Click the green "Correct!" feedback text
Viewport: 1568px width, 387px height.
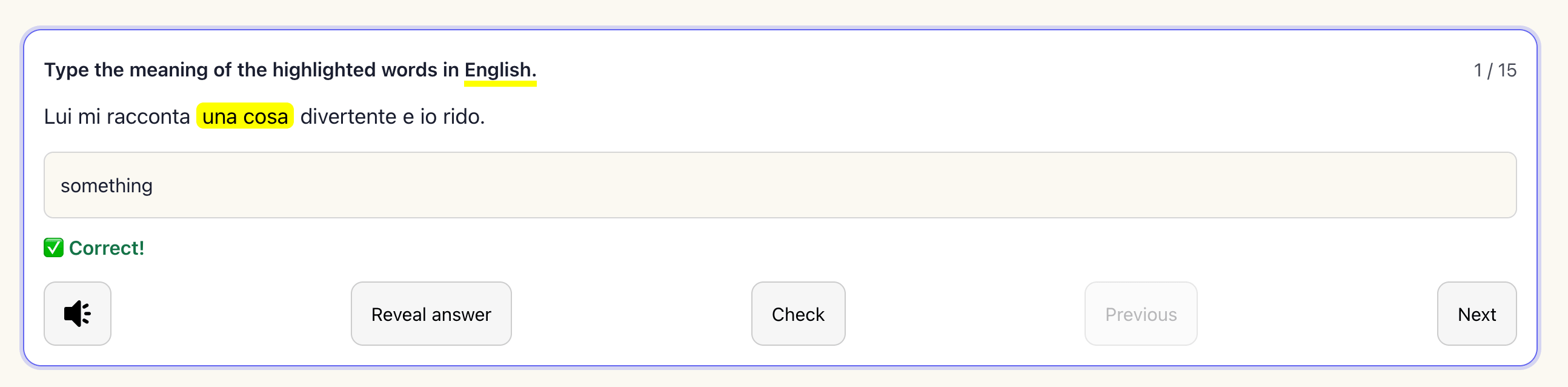pos(107,248)
